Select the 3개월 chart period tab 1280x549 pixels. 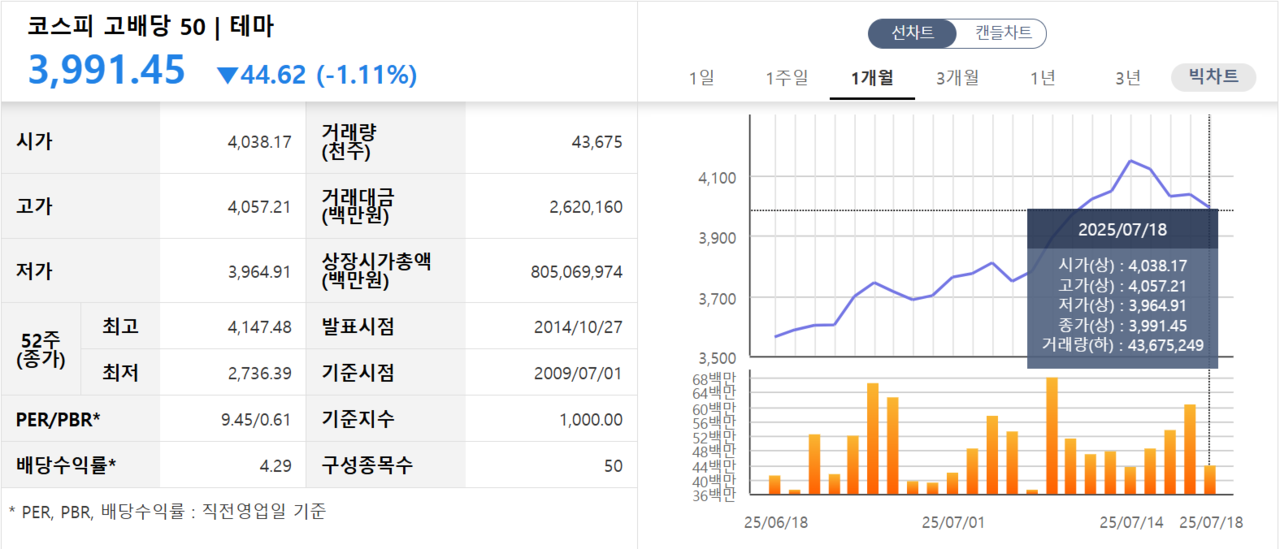[957, 78]
